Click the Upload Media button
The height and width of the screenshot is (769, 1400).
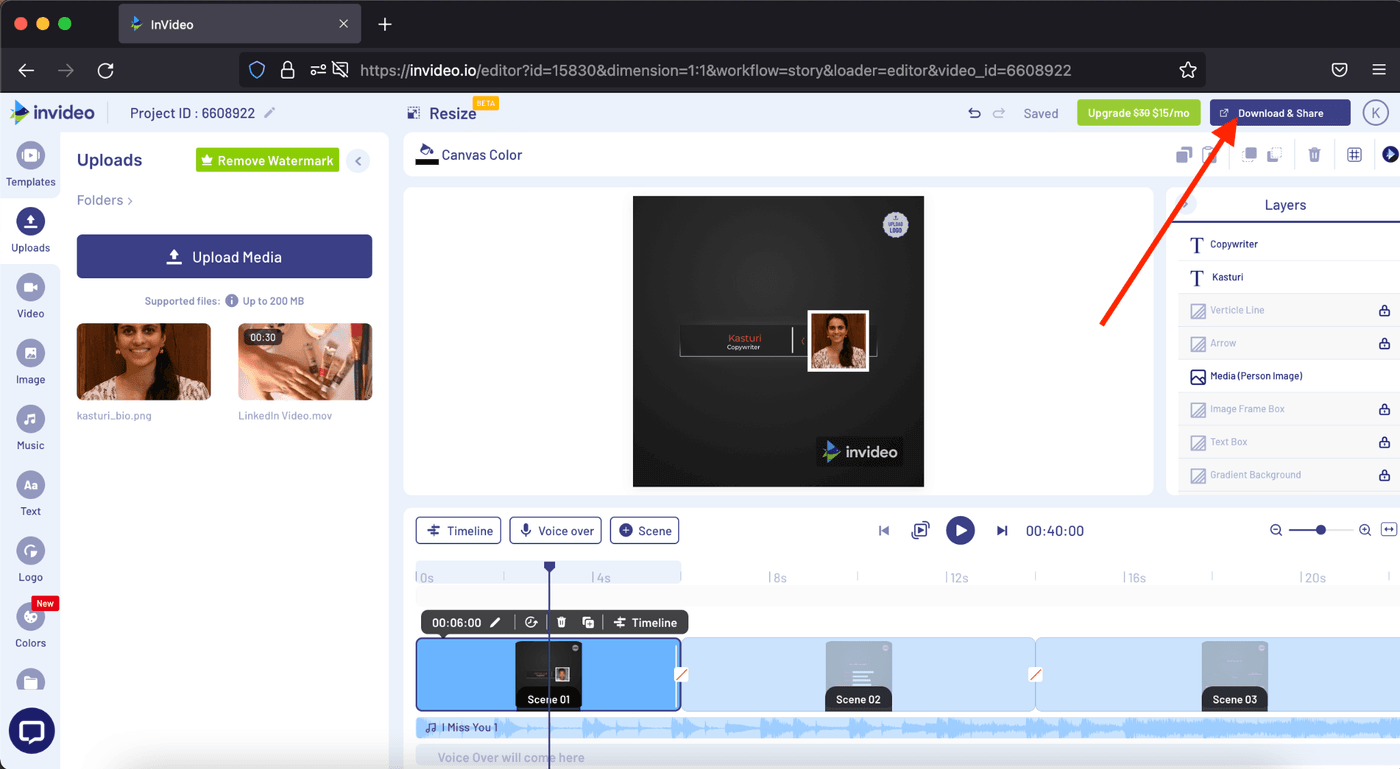pos(224,256)
